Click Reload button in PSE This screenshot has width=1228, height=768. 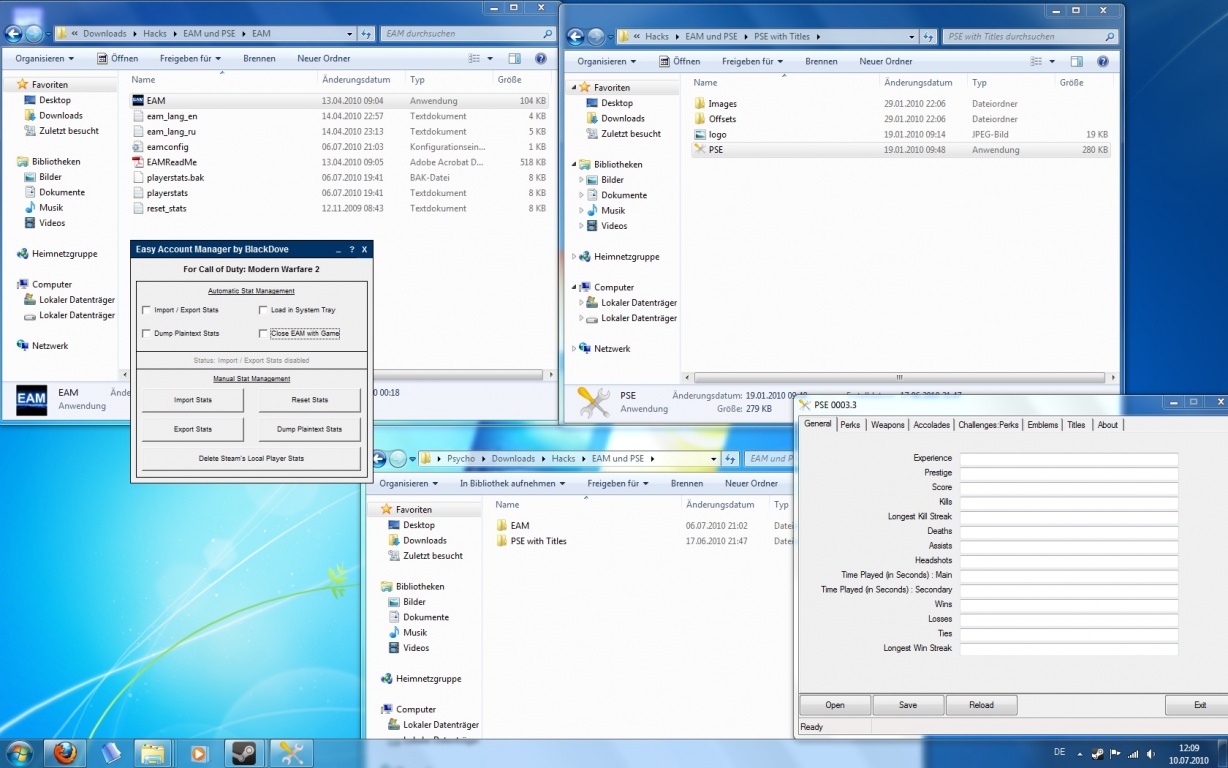(x=982, y=705)
